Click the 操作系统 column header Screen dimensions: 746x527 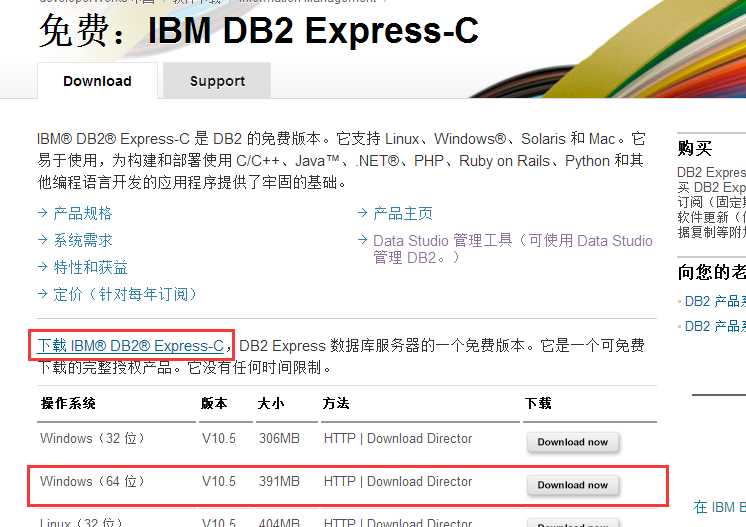[69, 403]
